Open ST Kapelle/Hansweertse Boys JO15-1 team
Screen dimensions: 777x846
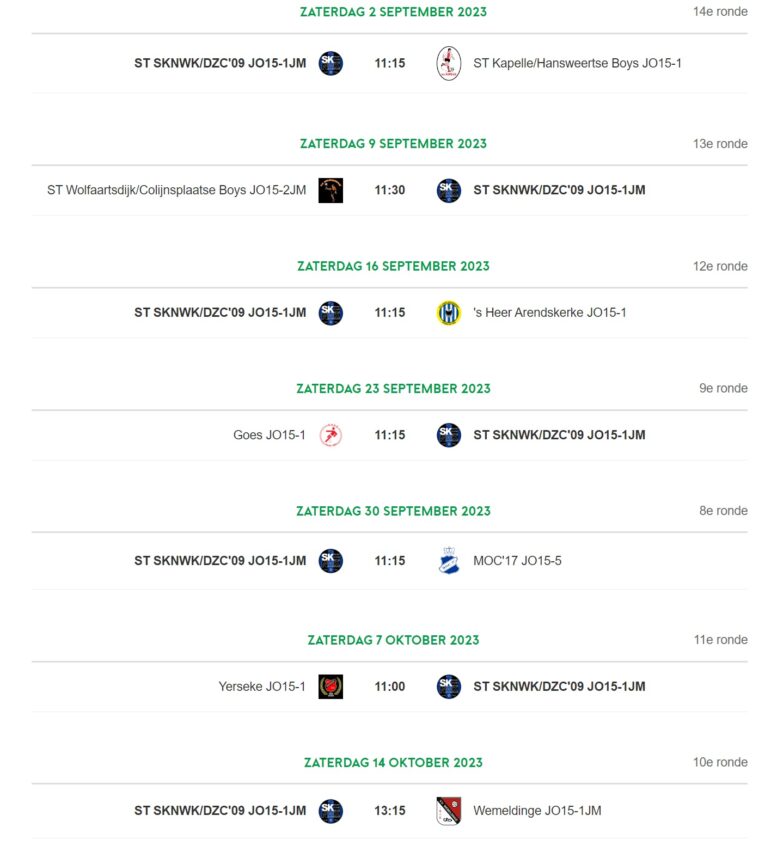577,63
